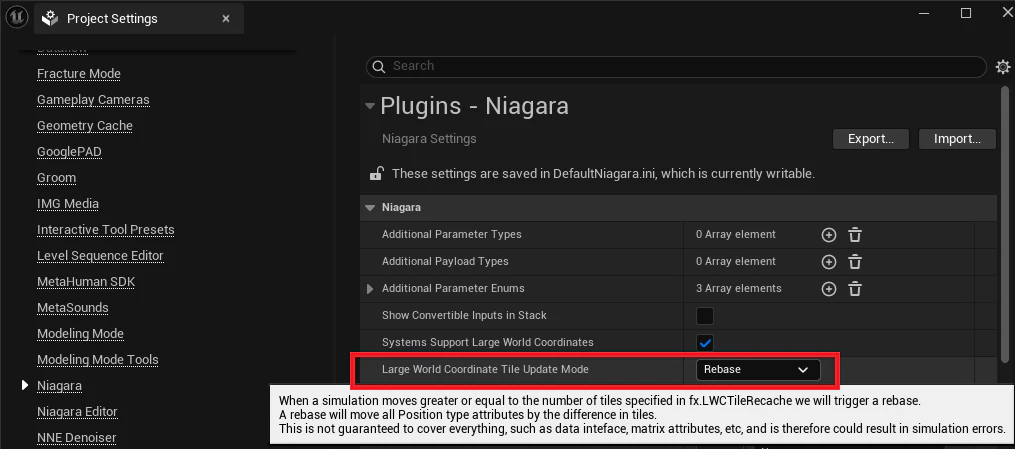Close the Project Settings tab

point(226,19)
